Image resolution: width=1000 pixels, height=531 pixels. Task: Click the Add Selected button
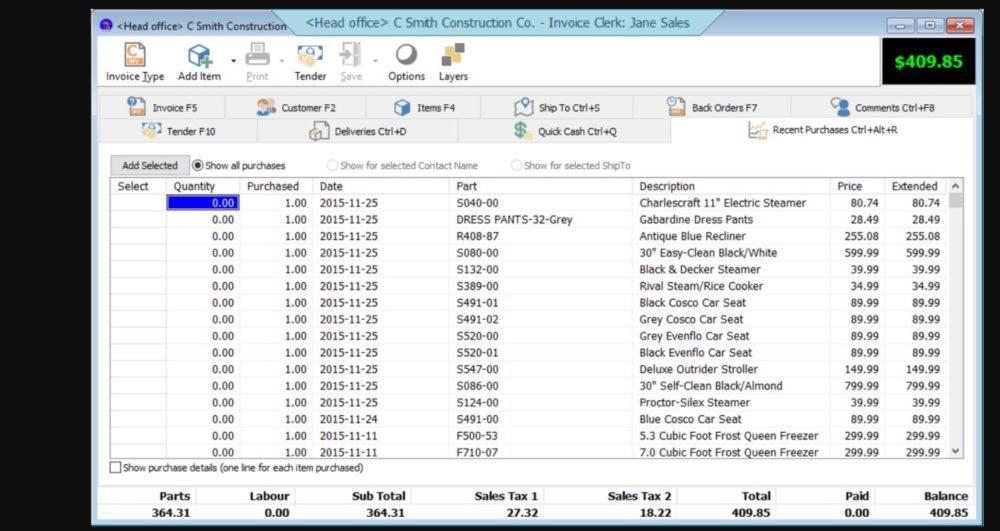point(150,166)
